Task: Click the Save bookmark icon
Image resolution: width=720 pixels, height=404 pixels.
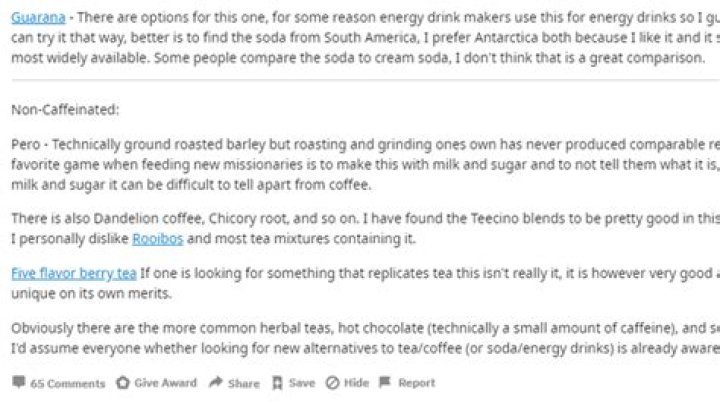Action: tap(278, 382)
